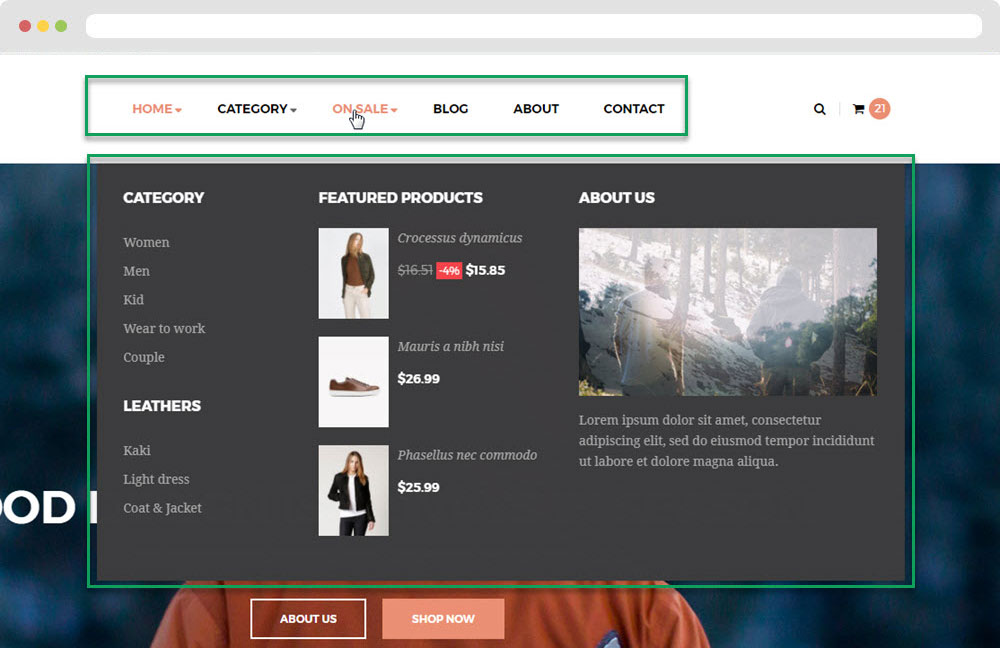Screen dimensions: 1000x648
Task: Go to the ABOUT page
Action: click(536, 109)
